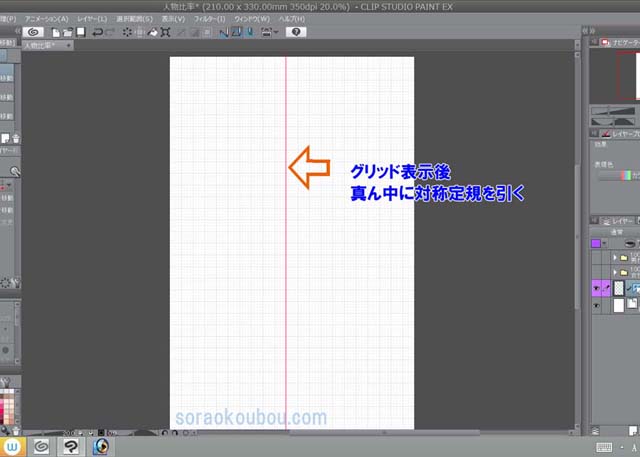640x457 pixels.
Task: Toggle visibility of second layer folder
Action: pyautogui.click(x=596, y=272)
